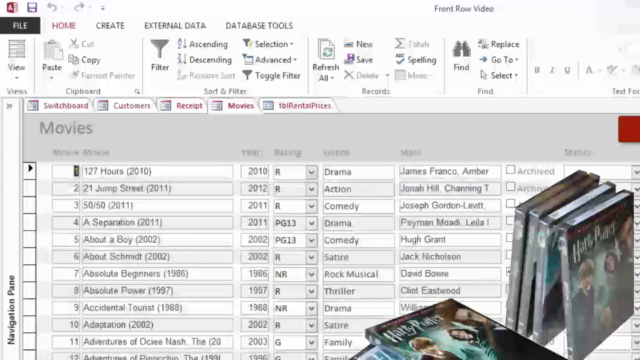Open the Selection filter dropdown

pos(268,44)
